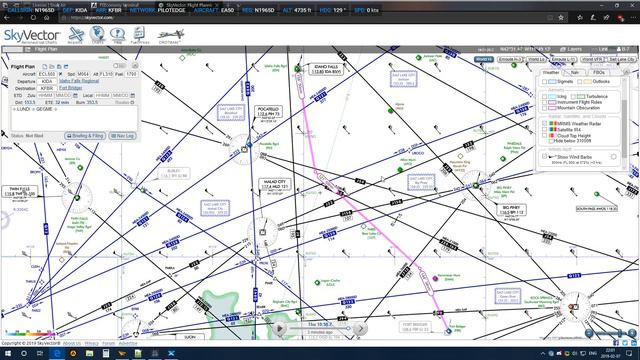Open the Layers menu
640x360 pixels.
[571, 49]
